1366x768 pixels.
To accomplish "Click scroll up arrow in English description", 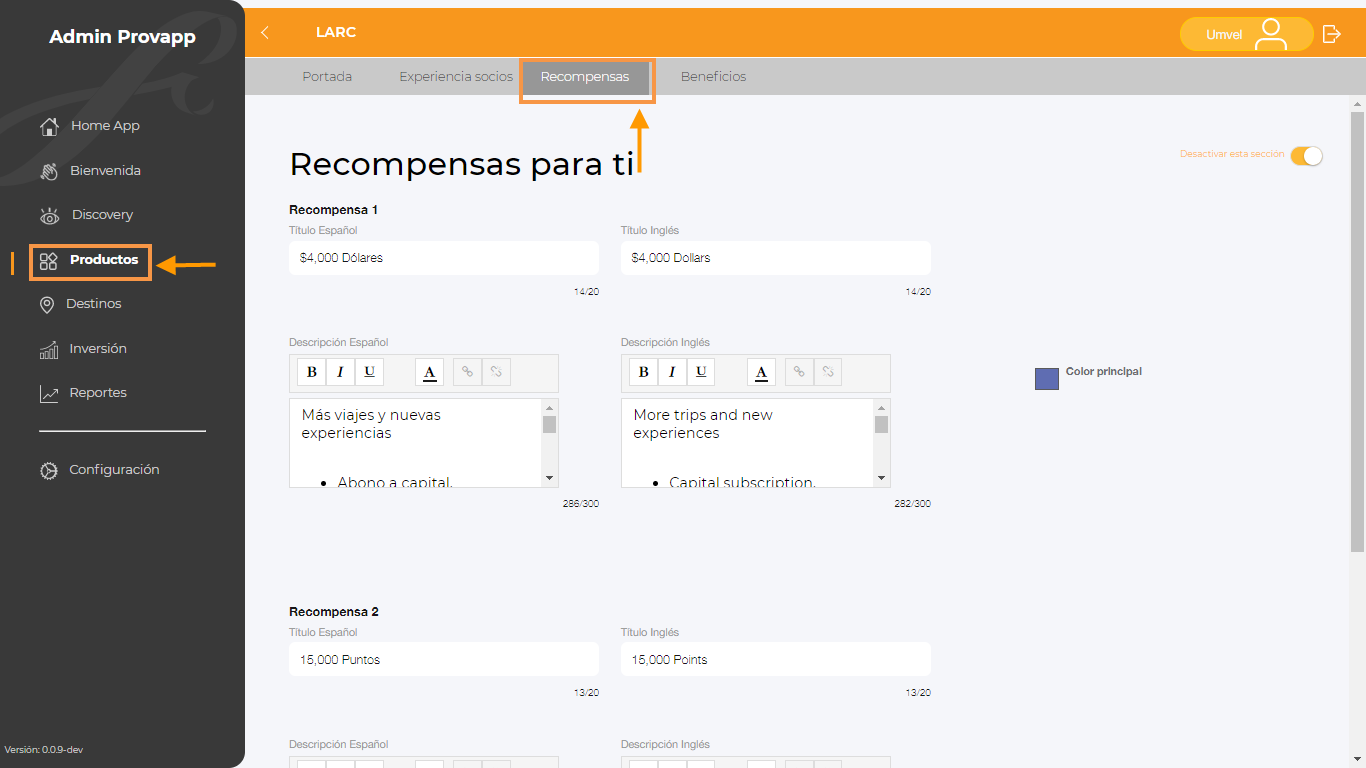I will [881, 407].
